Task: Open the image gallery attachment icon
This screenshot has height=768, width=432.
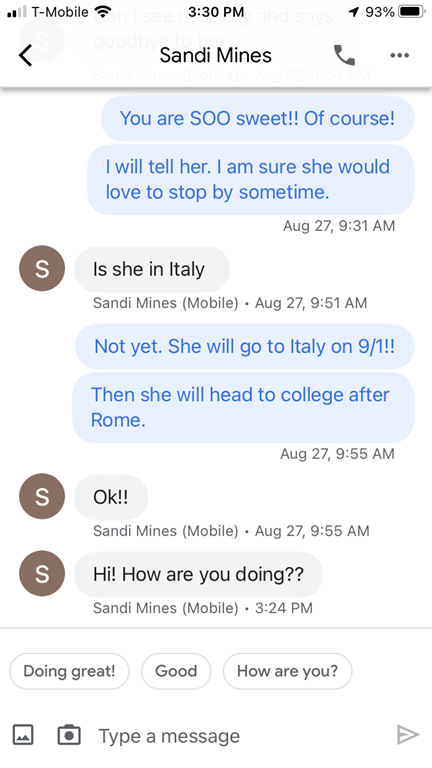Action: tap(23, 735)
